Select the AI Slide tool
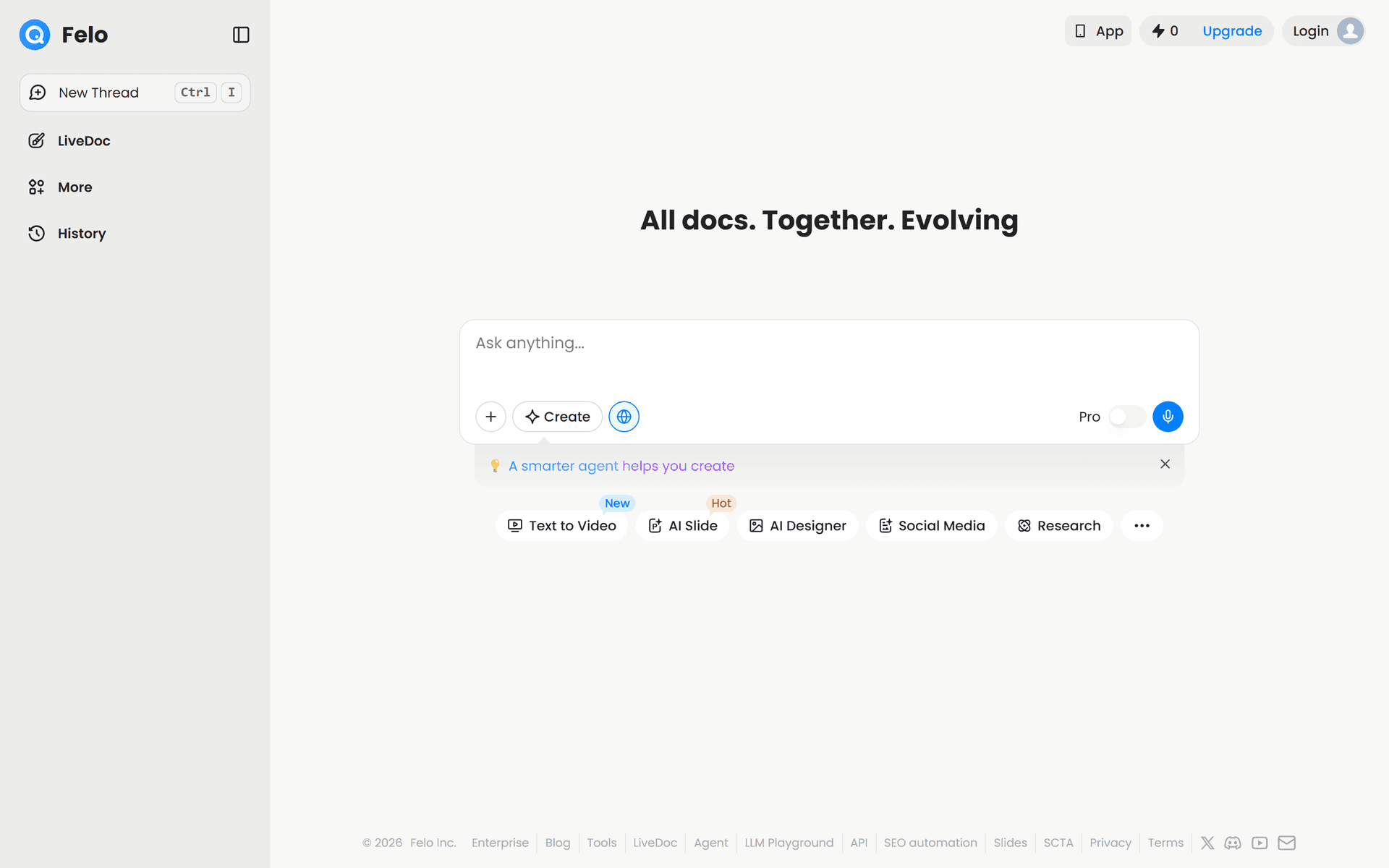This screenshot has width=1389, height=868. click(682, 526)
